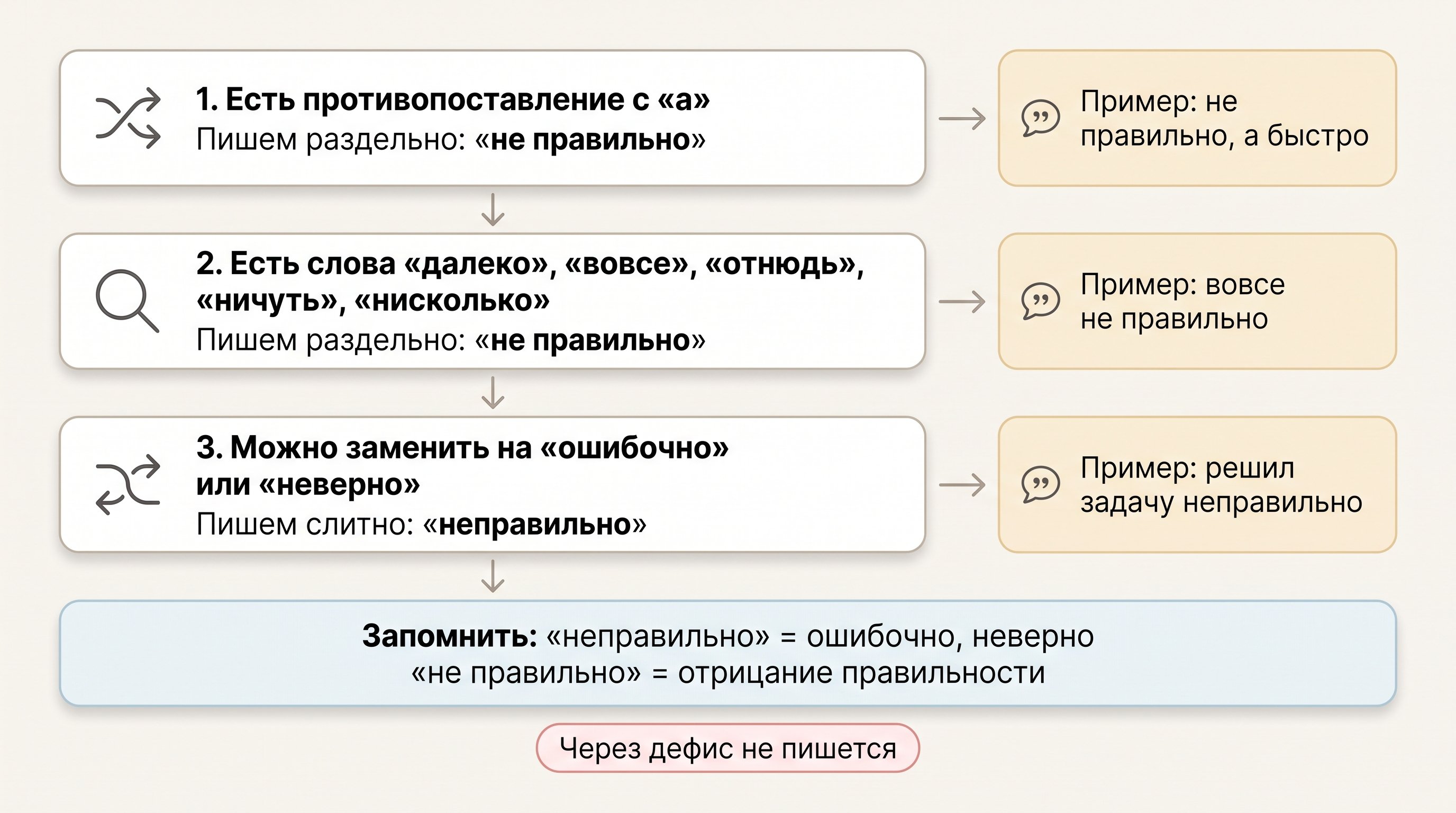Click «Пишем раздельно» text in rule 2 card
The image size is (1456, 813).
tap(450, 340)
